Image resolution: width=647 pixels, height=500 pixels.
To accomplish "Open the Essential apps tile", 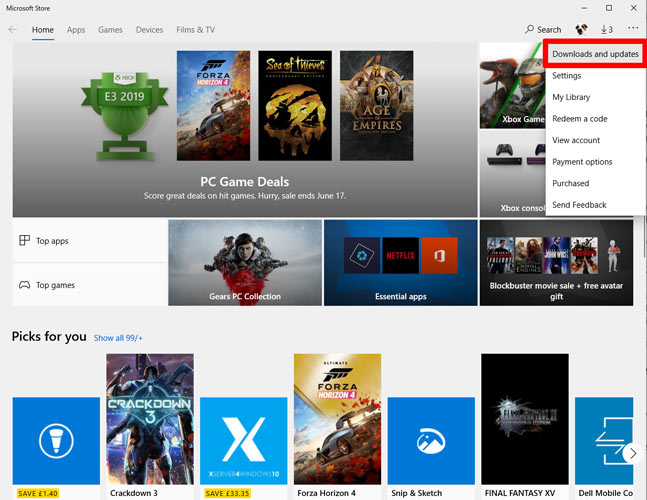I will 401,263.
